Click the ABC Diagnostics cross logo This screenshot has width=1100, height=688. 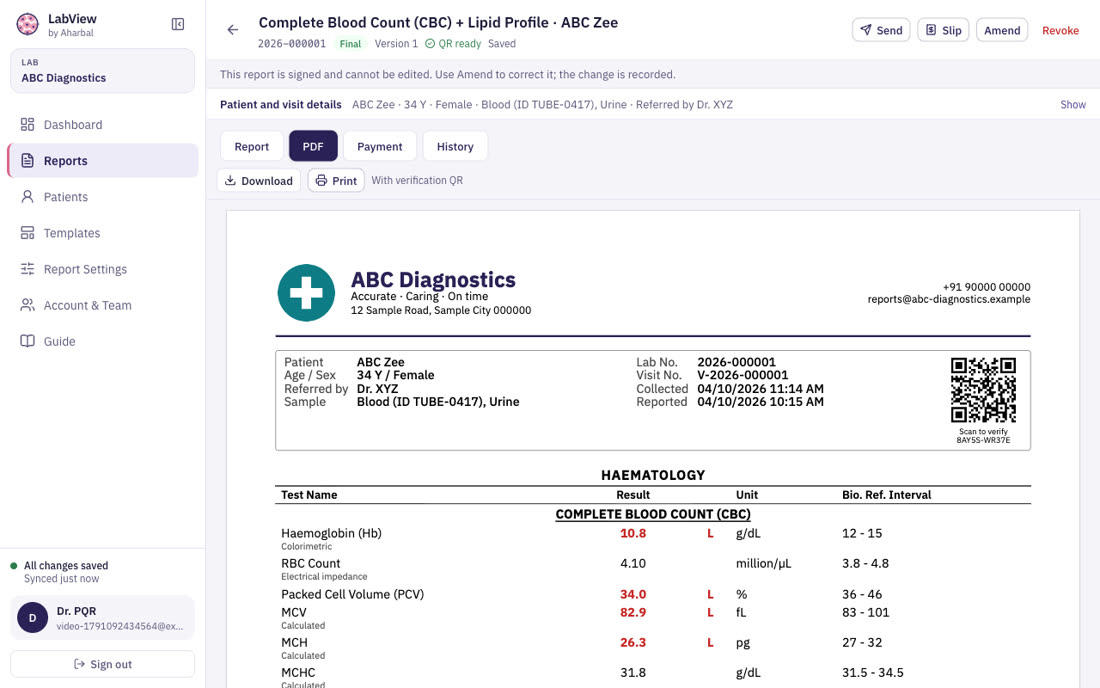point(306,292)
